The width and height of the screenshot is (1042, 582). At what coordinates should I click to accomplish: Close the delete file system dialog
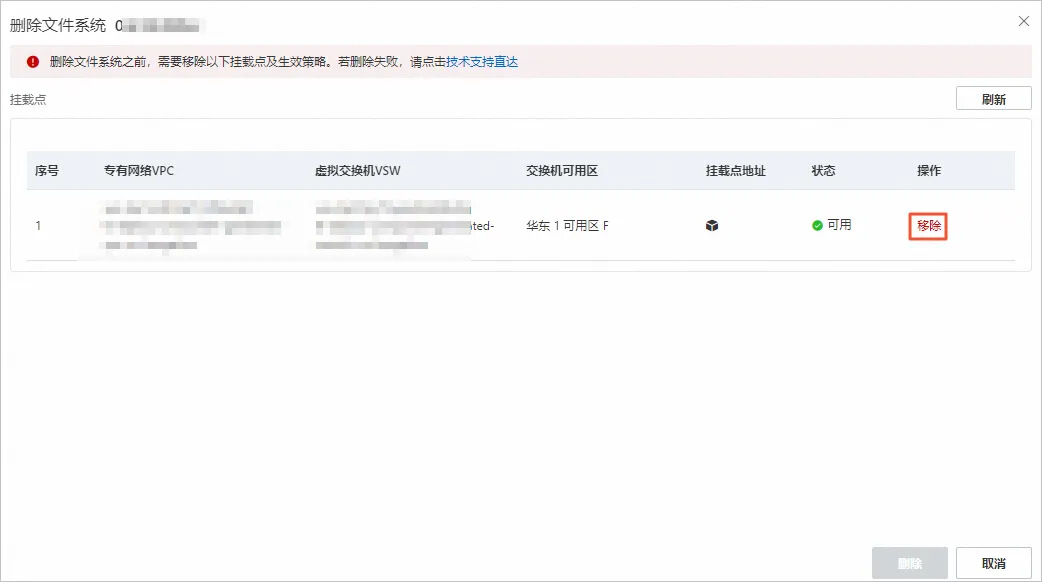[x=1023, y=21]
